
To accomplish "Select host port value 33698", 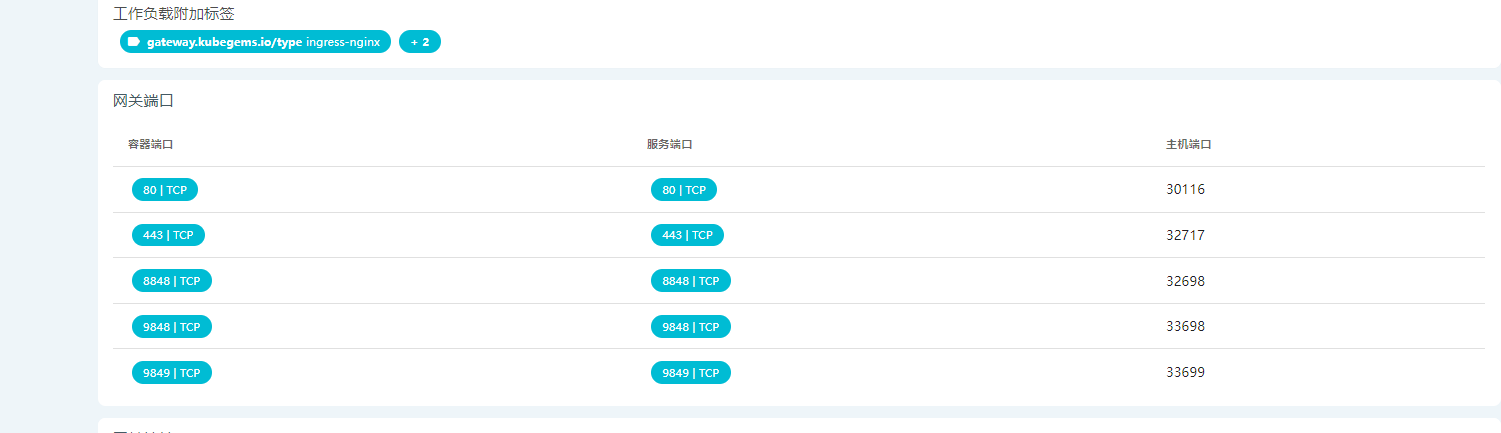I will click(x=1185, y=327).
